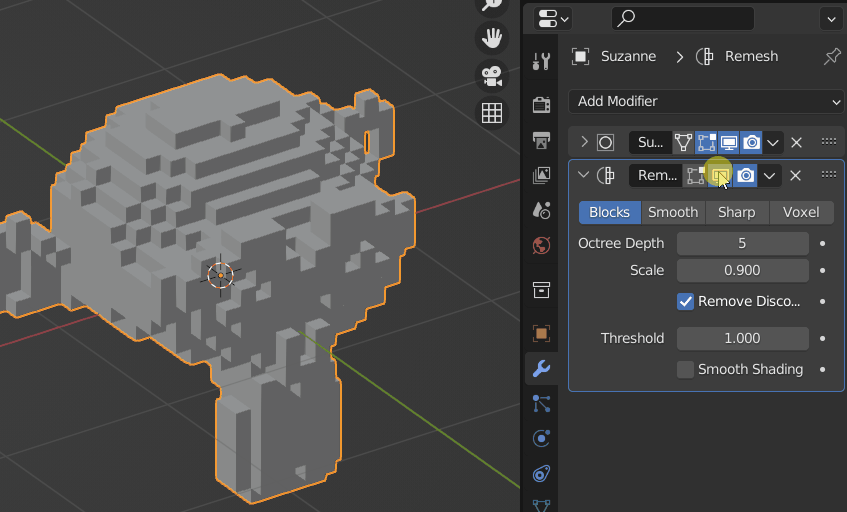Open the Output properties tab
847x512 pixels.
(541, 140)
